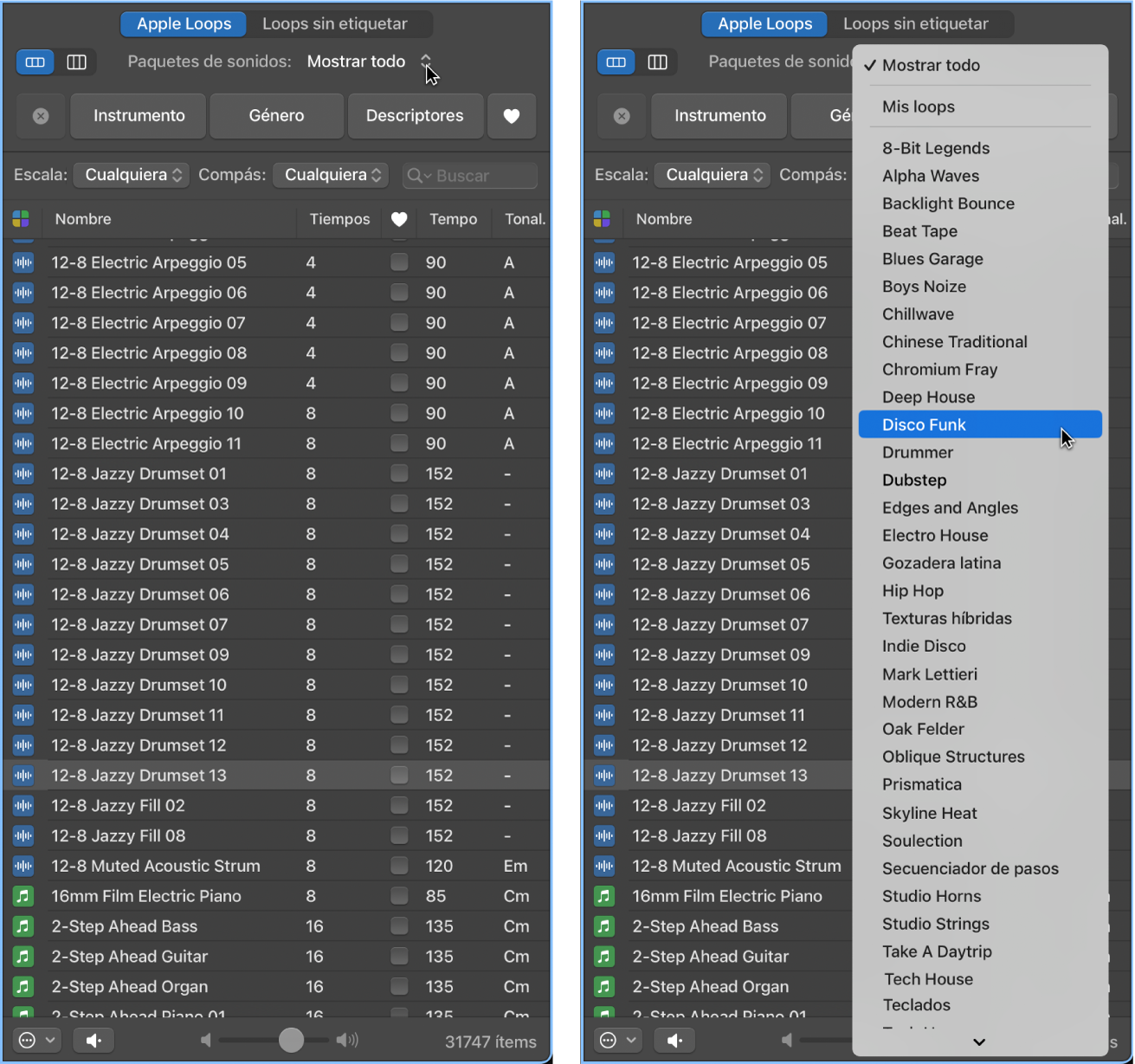Click the loop type color icon in the right panel header
The image size is (1135, 1064).
pyautogui.click(x=603, y=219)
